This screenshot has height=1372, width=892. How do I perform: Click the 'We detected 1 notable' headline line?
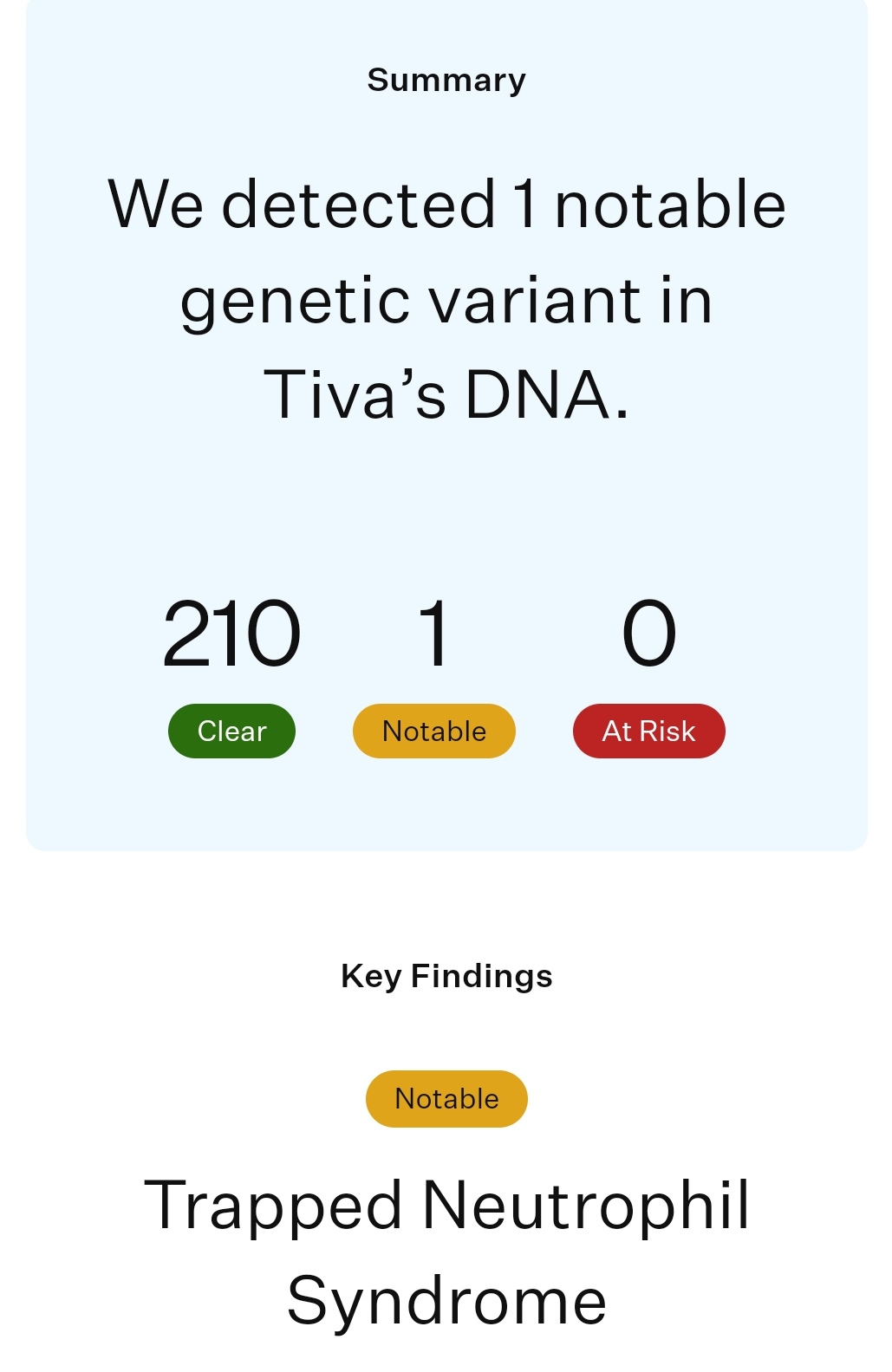coord(446,205)
